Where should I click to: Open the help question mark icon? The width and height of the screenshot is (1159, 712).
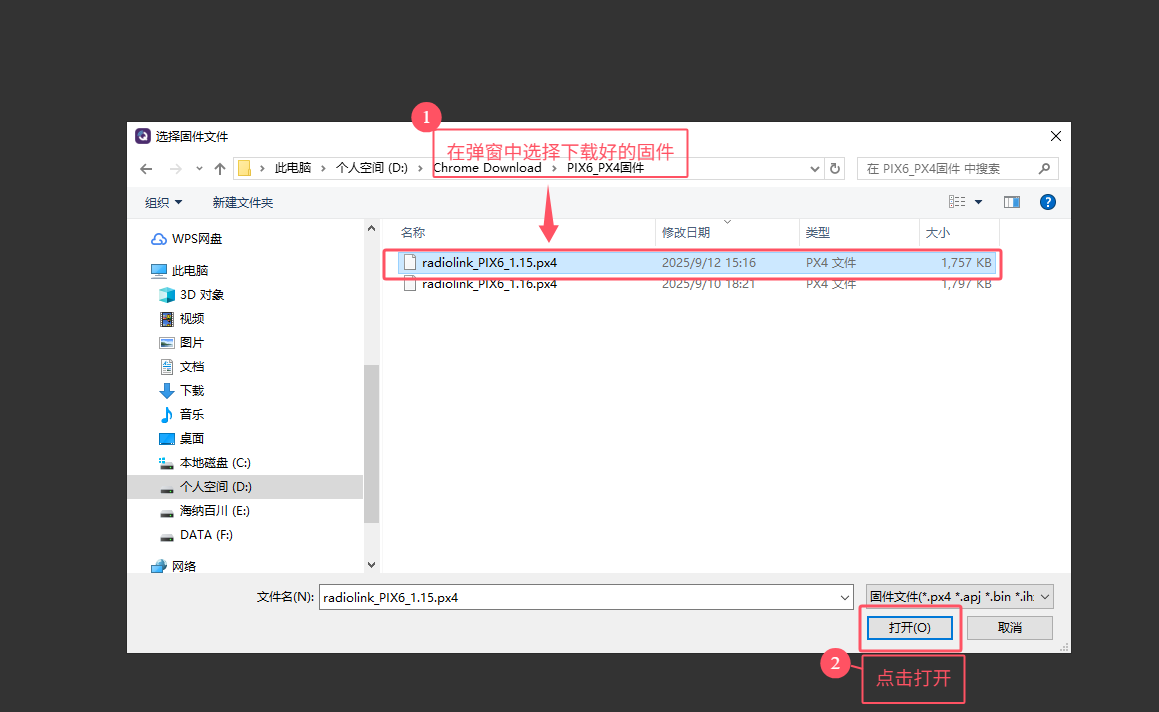[1047, 202]
